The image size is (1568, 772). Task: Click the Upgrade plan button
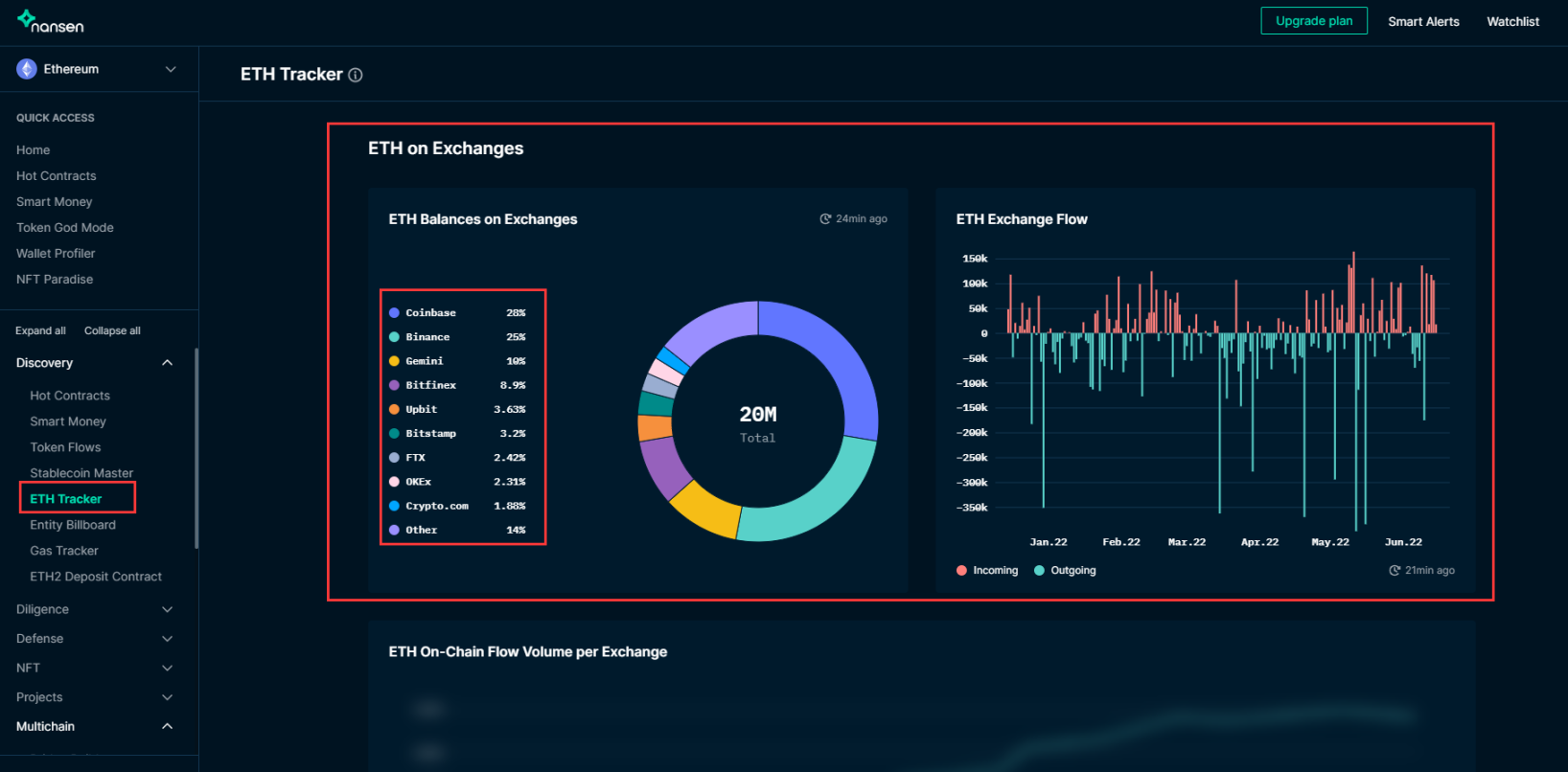[1313, 21]
